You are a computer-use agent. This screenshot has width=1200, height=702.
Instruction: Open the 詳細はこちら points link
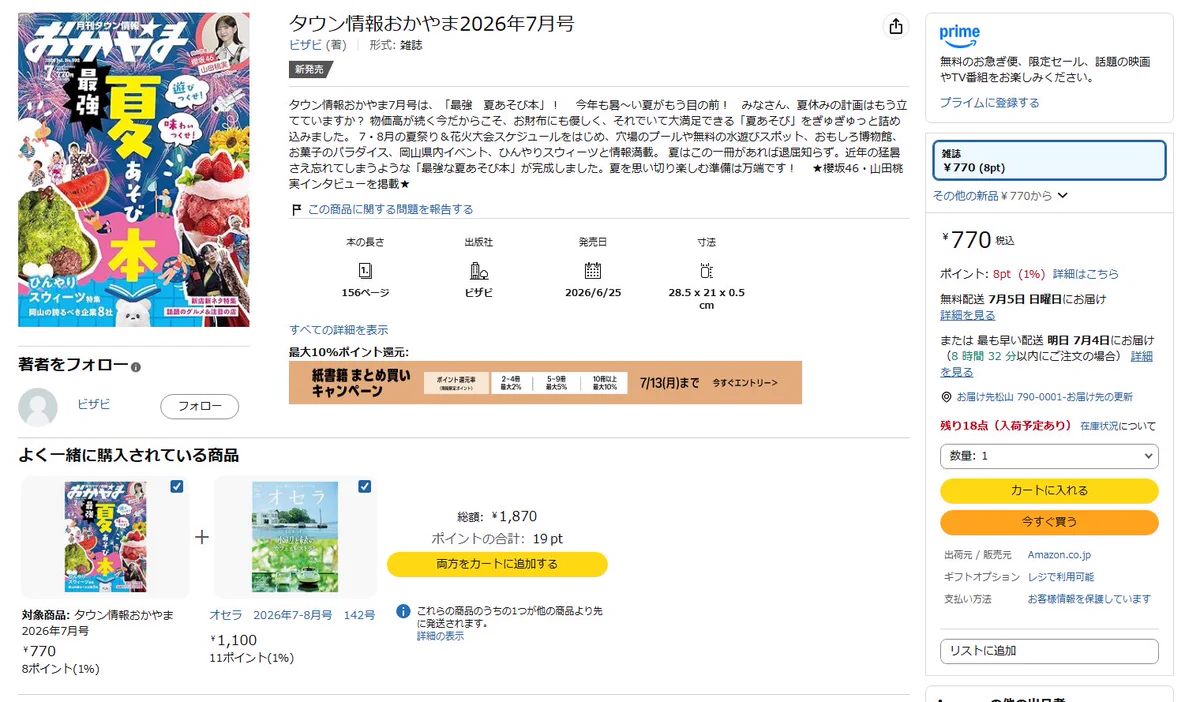[x=1086, y=274]
